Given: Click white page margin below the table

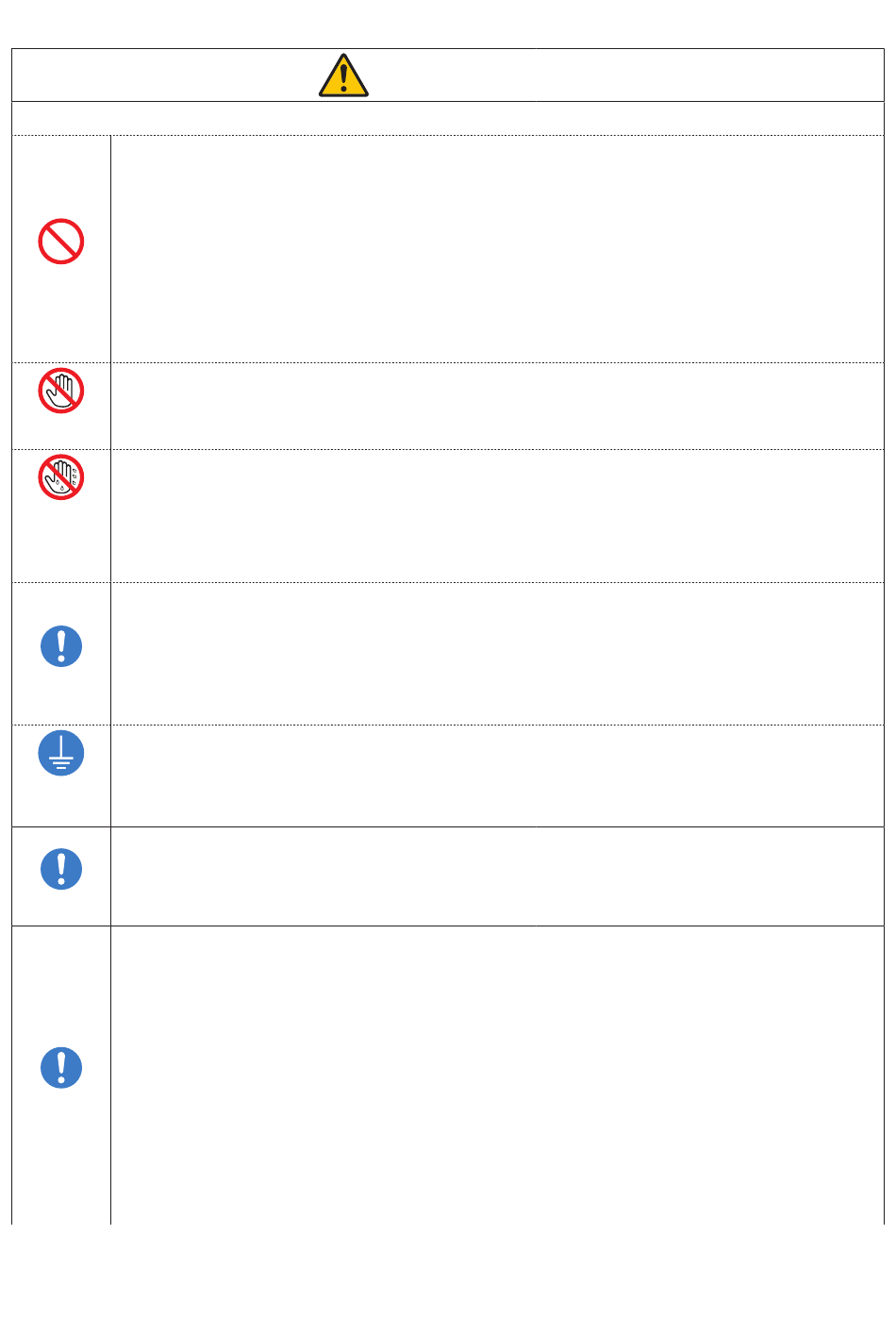Looking at the screenshot, I should [x=448, y=1272].
